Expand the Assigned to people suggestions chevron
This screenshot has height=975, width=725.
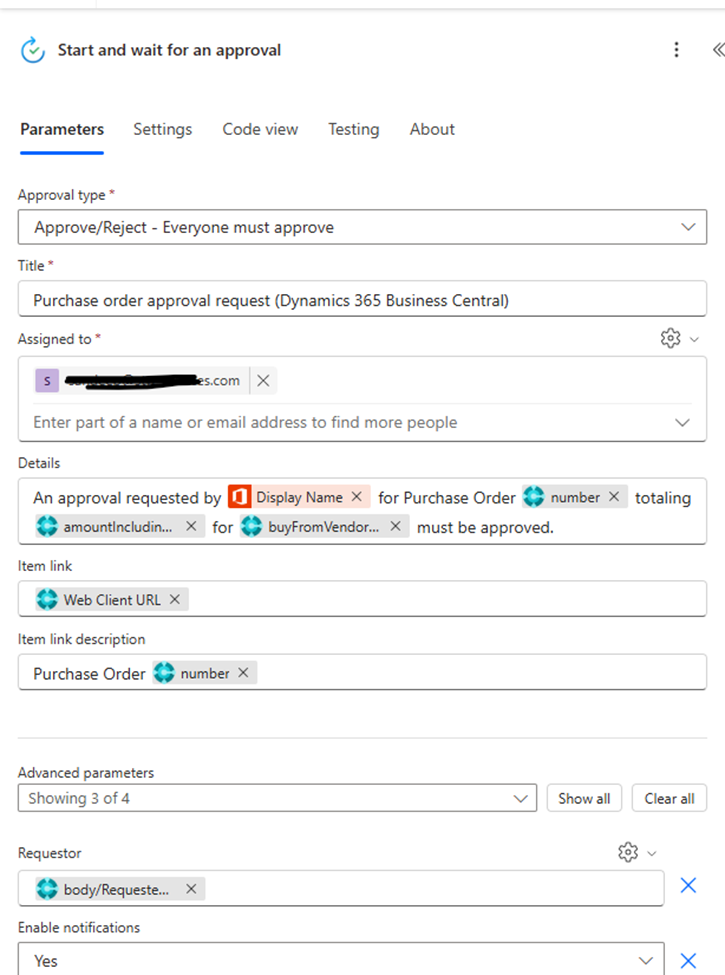click(x=682, y=422)
